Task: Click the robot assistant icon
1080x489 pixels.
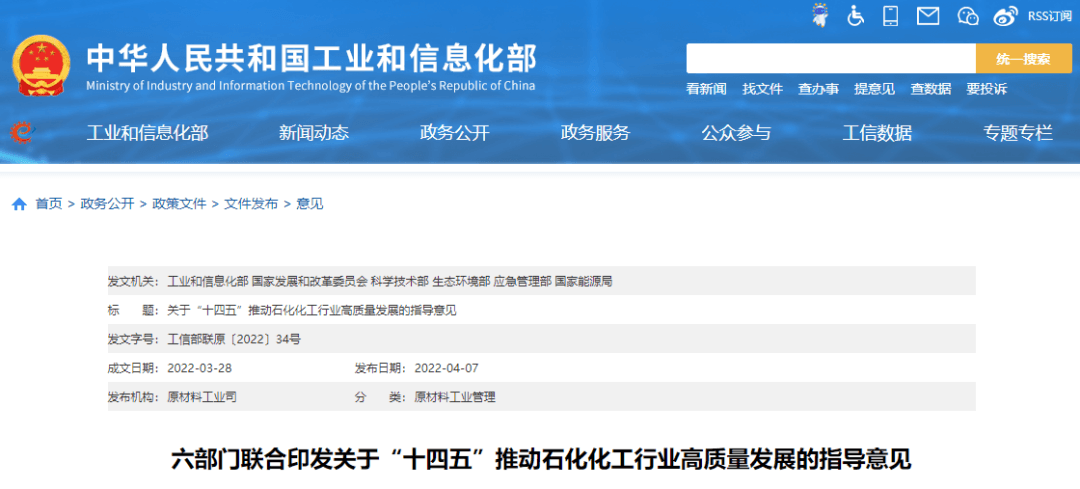Action: (x=820, y=15)
